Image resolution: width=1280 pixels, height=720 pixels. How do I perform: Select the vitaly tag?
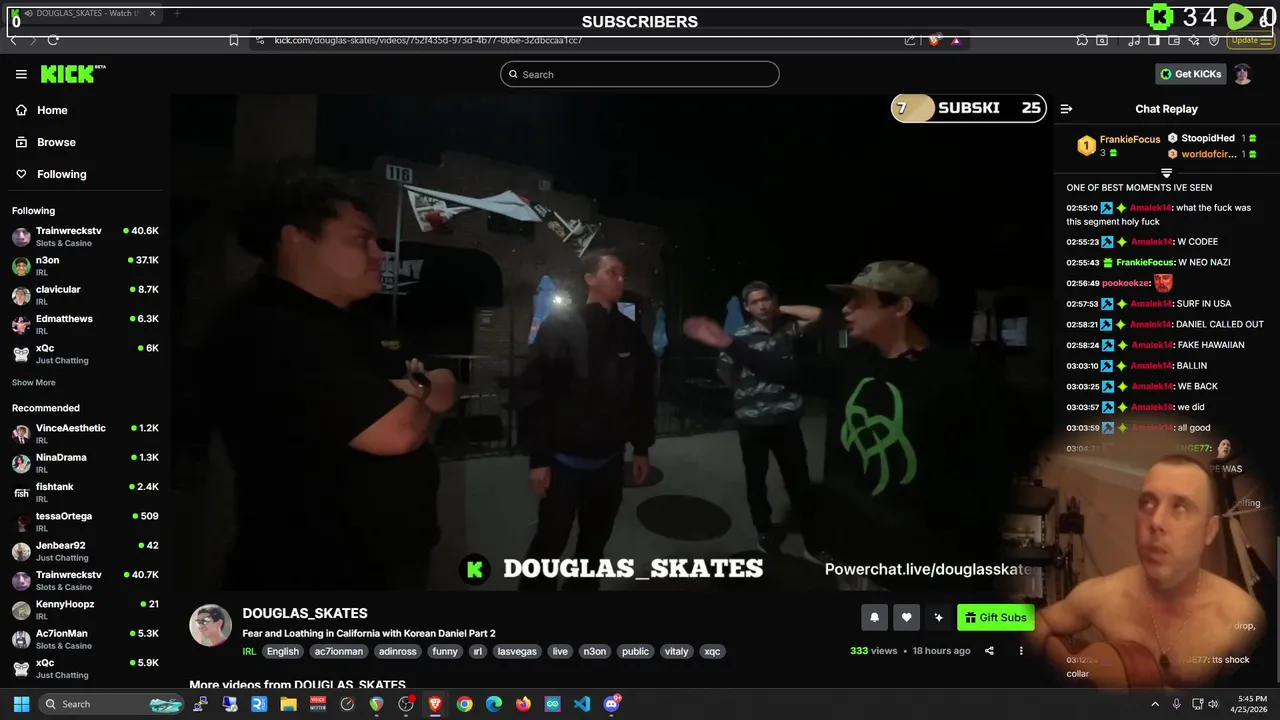677,651
